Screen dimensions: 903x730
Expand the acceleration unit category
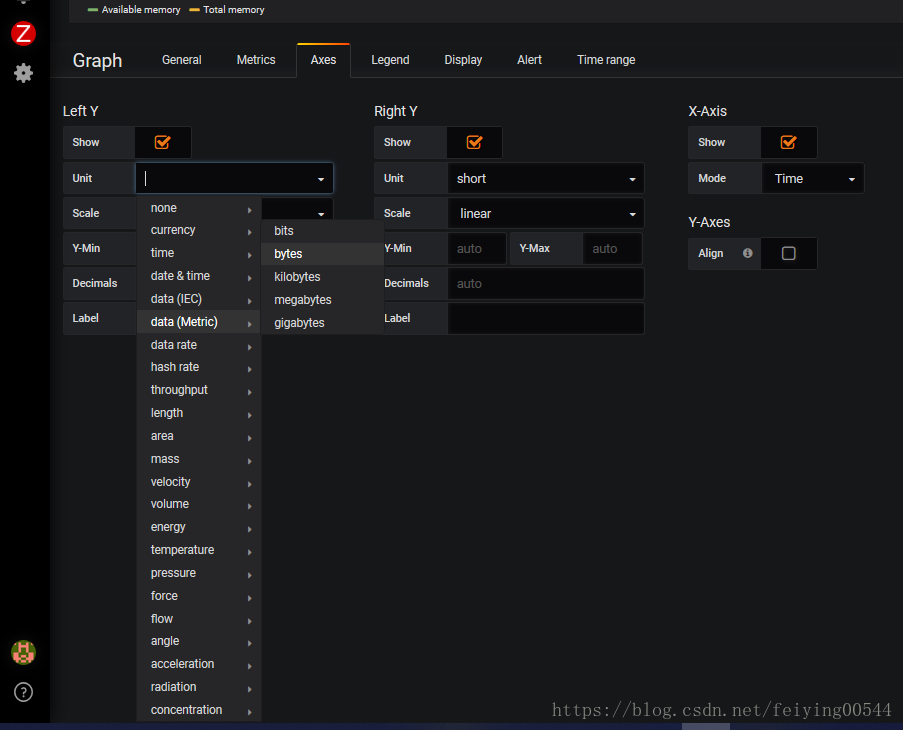(199, 664)
